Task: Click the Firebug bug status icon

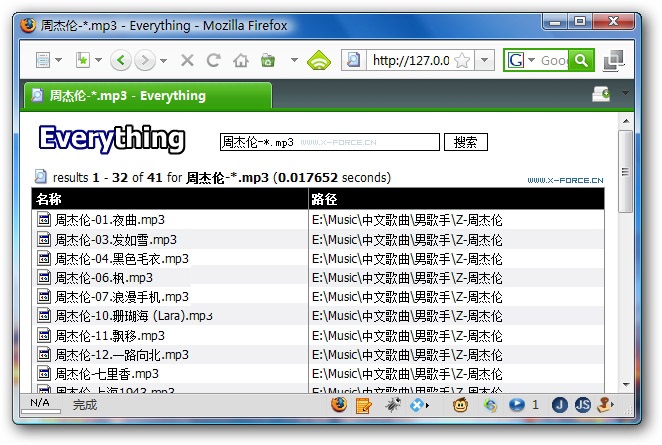Action: coord(393,405)
